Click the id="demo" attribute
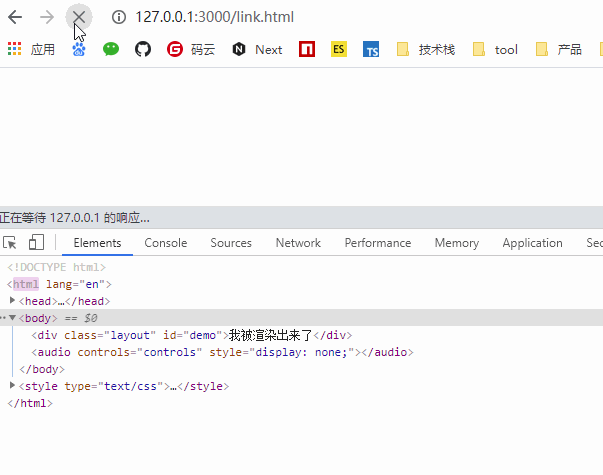Viewport: 603px width, 475px height. tap(193, 335)
